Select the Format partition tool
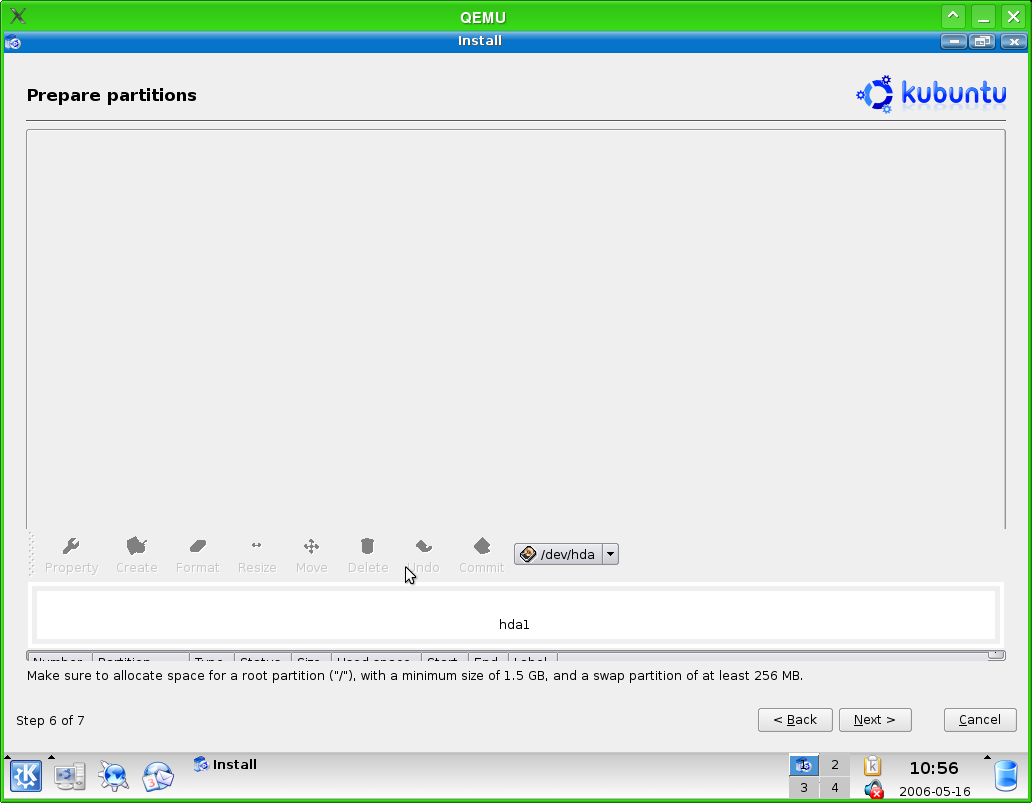Viewport: 1032px width, 803px height. click(197, 554)
